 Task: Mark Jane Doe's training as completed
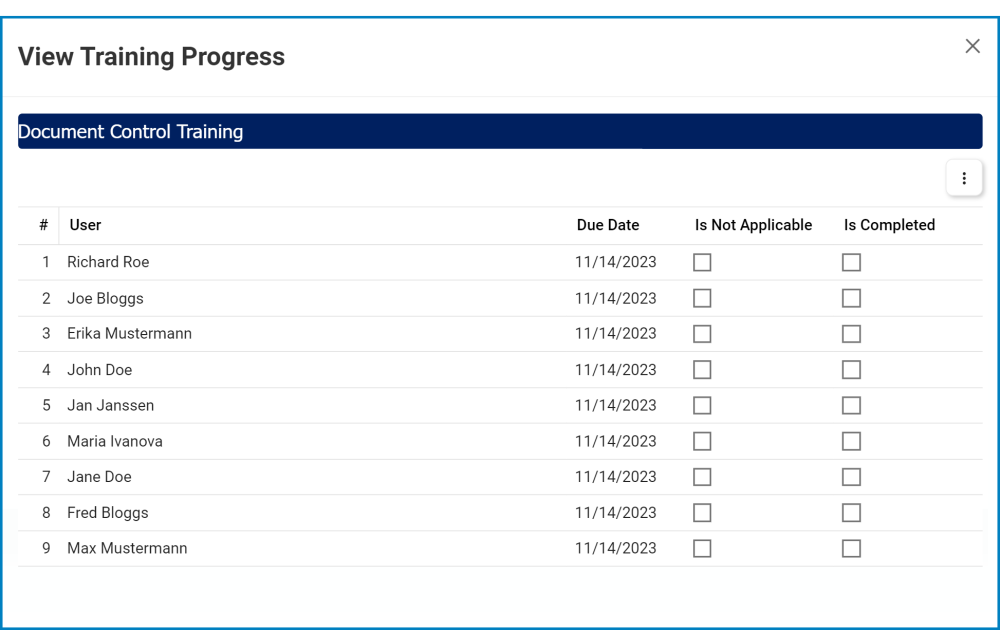(x=851, y=476)
